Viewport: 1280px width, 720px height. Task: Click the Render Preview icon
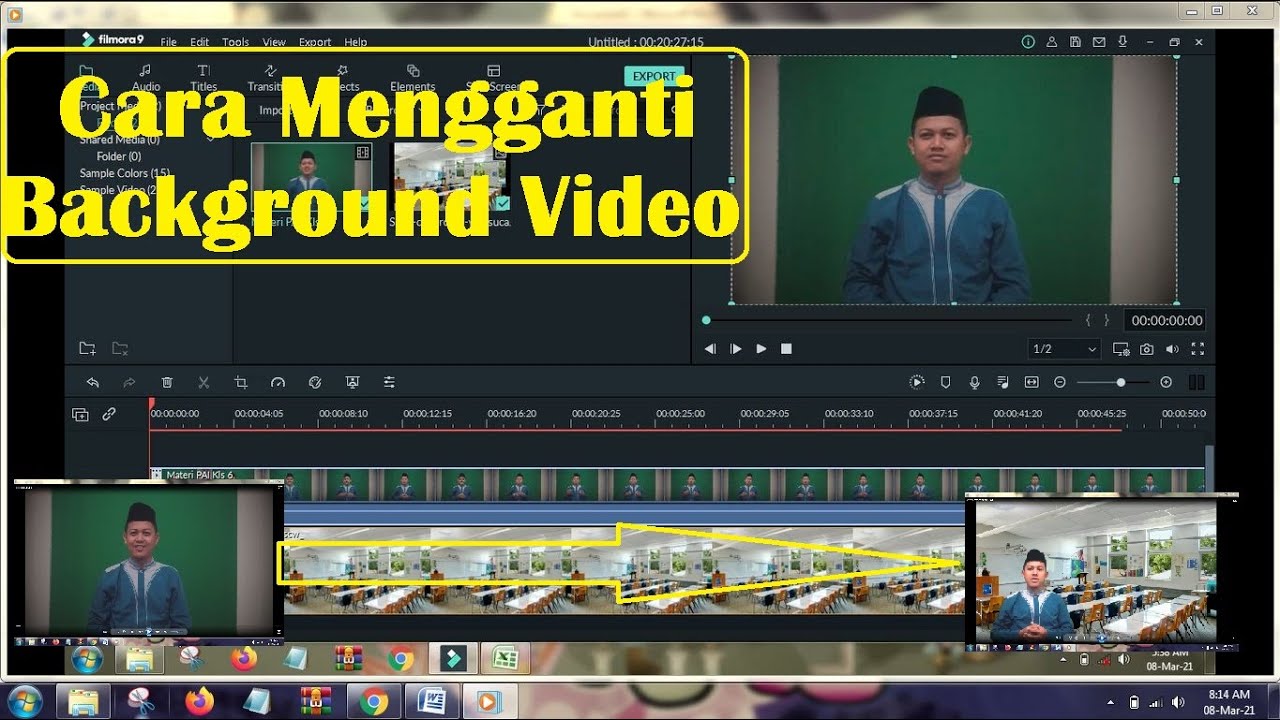(x=917, y=382)
